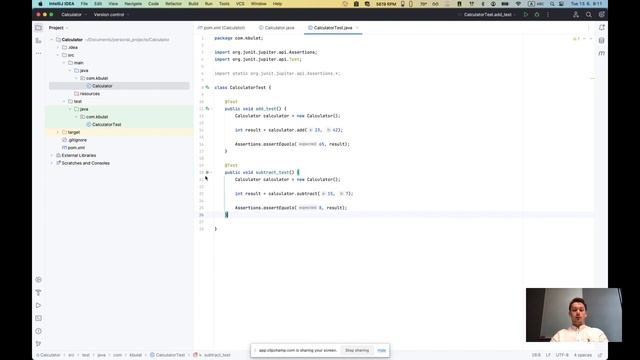Open the Project view dropdown

[x=58, y=28]
